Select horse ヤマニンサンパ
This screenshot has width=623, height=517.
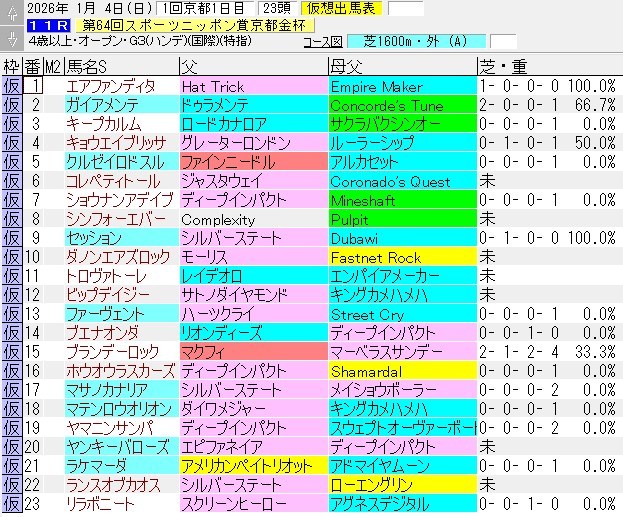click(122, 428)
